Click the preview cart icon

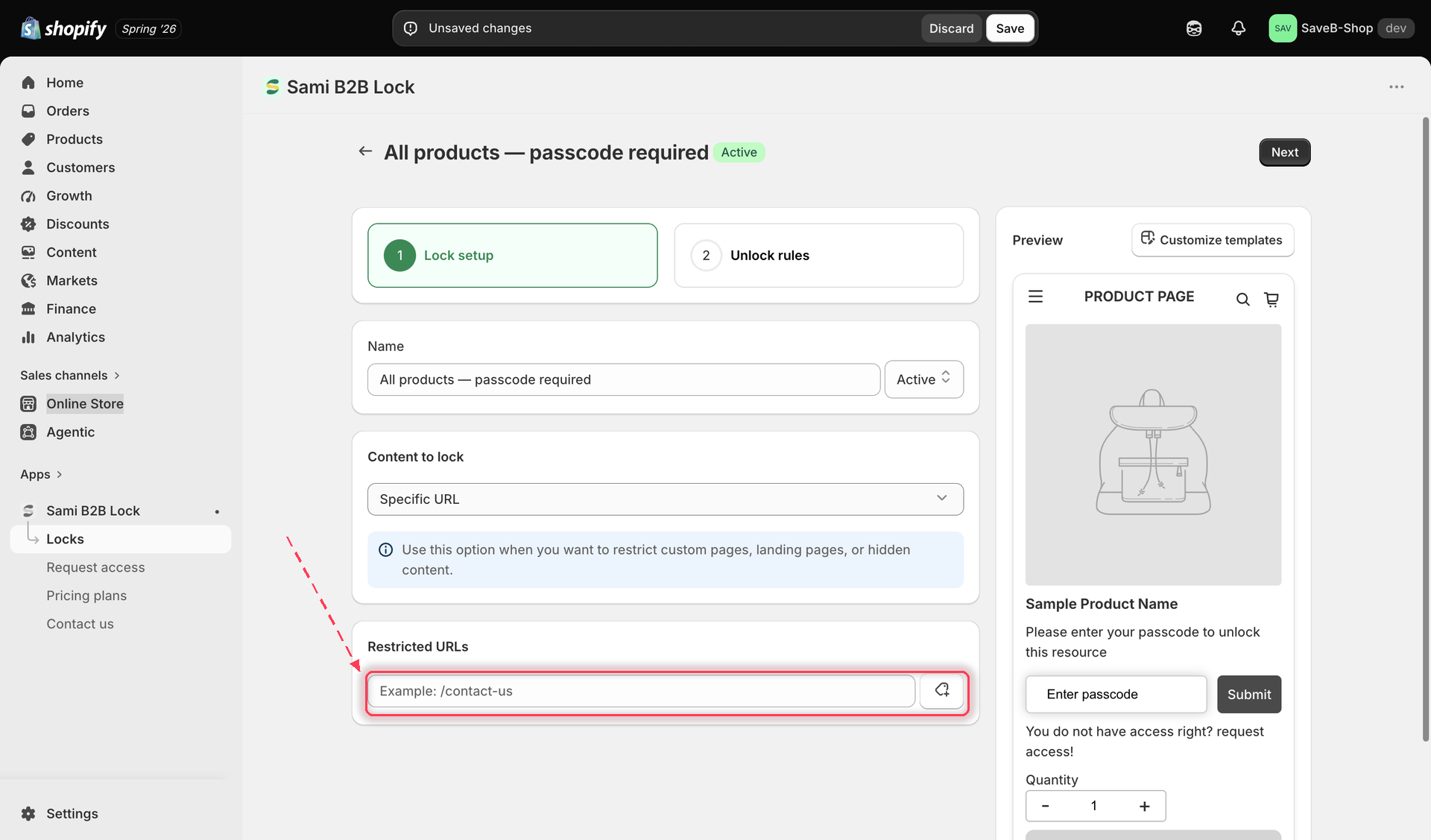[1272, 300]
